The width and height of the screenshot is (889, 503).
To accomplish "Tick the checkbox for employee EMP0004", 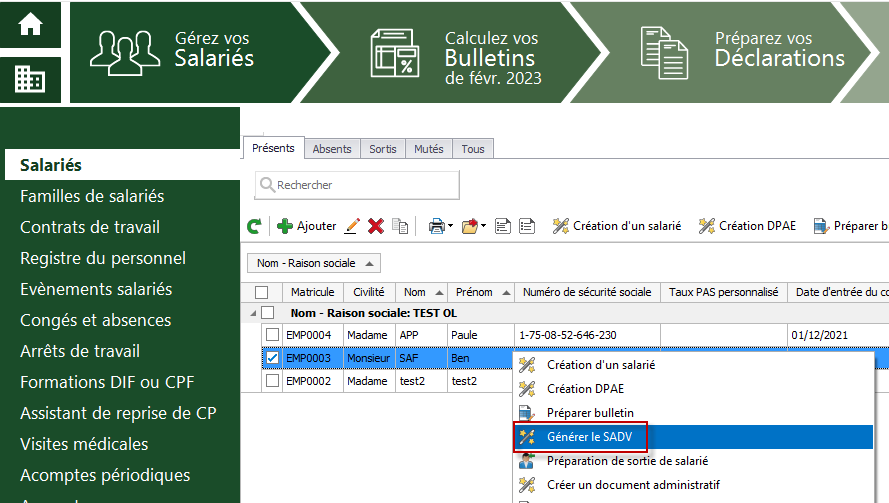I will coord(272,335).
